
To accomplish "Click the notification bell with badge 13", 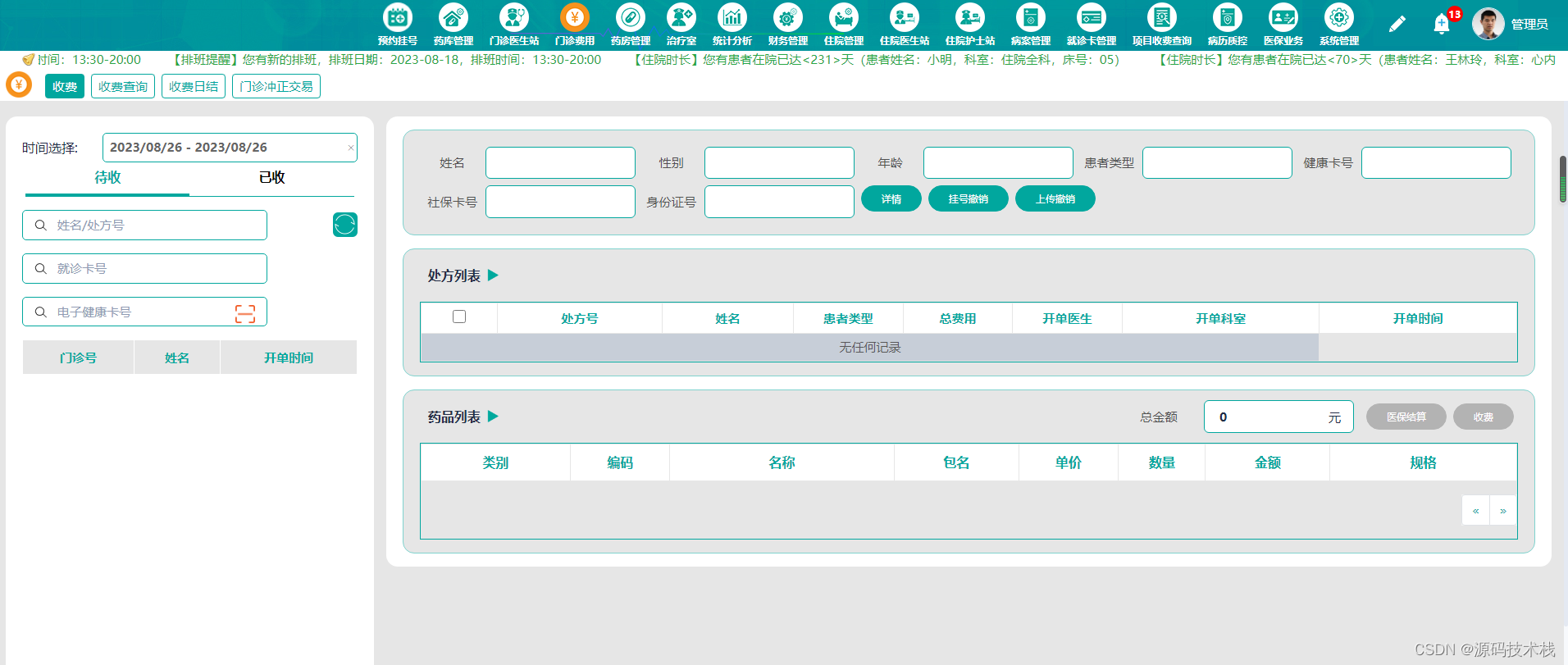I will click(1442, 24).
